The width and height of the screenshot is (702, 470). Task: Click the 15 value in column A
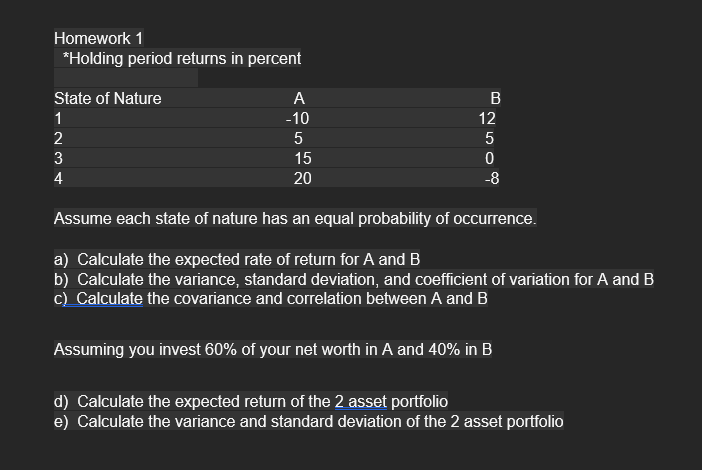[x=303, y=158]
